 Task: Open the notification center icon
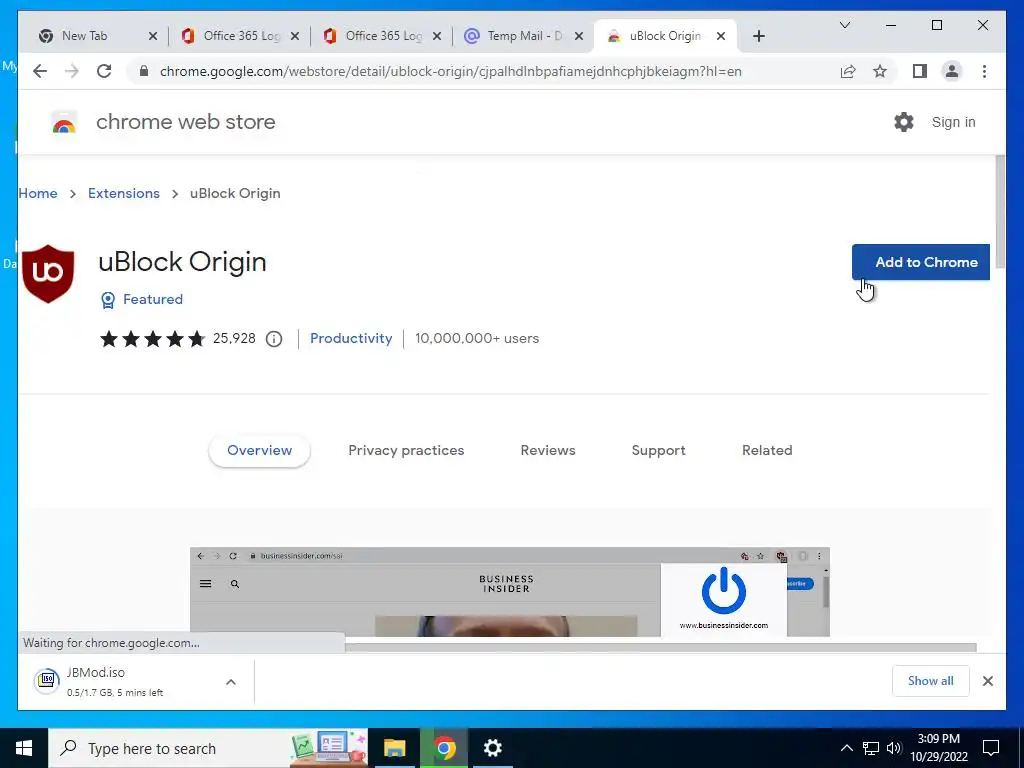(991, 748)
